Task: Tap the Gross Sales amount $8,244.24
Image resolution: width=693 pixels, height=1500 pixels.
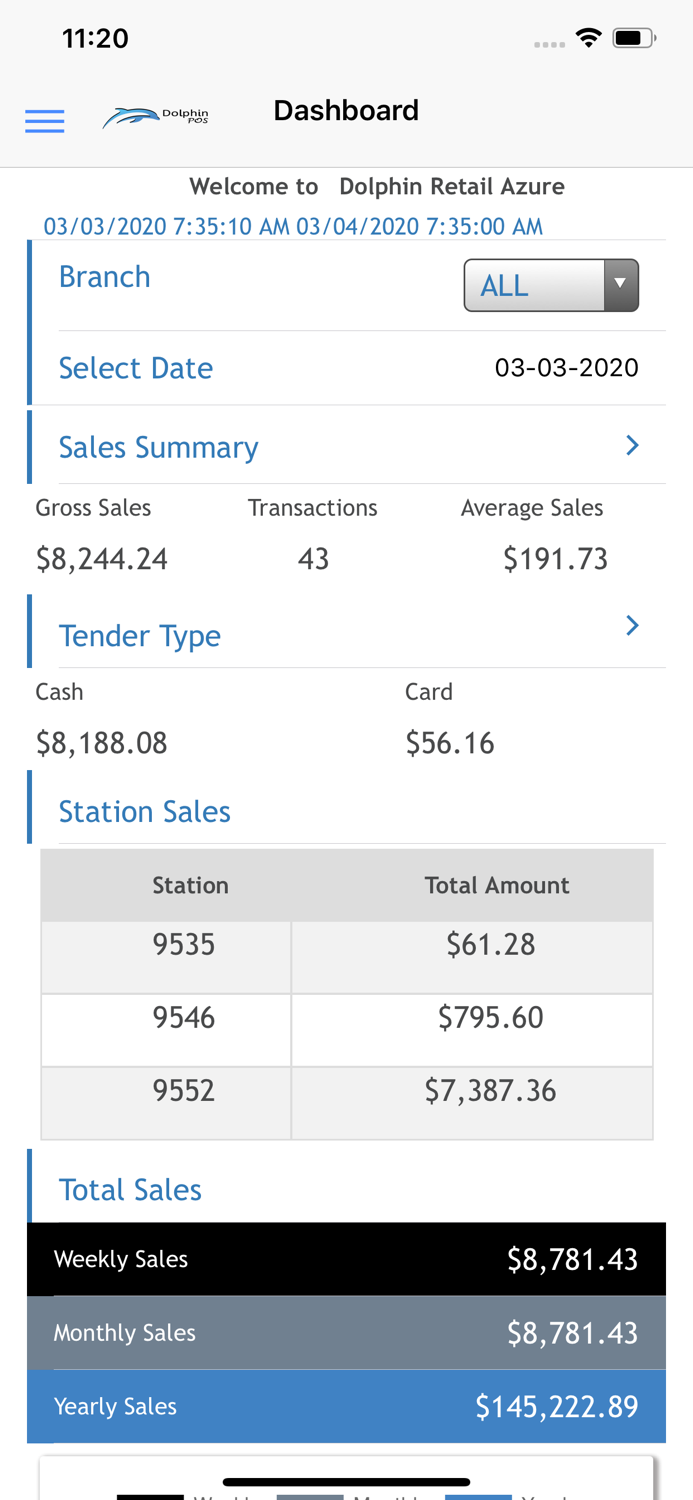Action: pyautogui.click(x=102, y=559)
